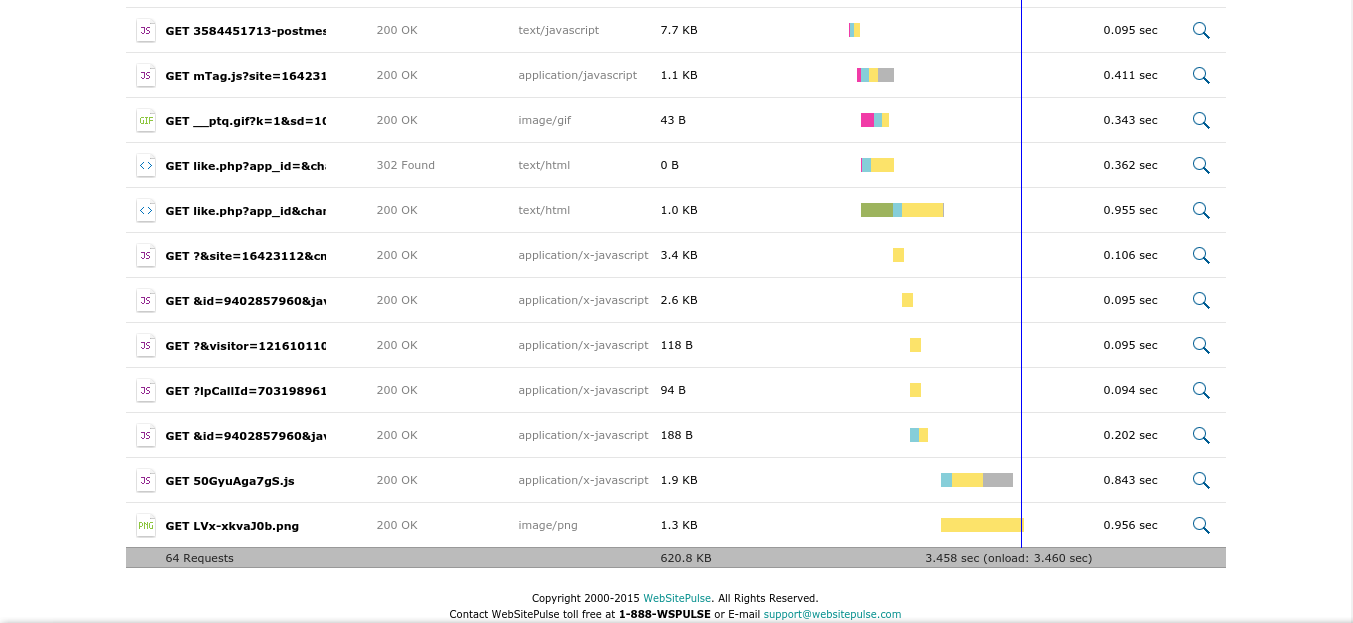1353x623 pixels.
Task: Click the "3.458 sec (onload: 3.460 sec)" total
Action: (x=1008, y=558)
